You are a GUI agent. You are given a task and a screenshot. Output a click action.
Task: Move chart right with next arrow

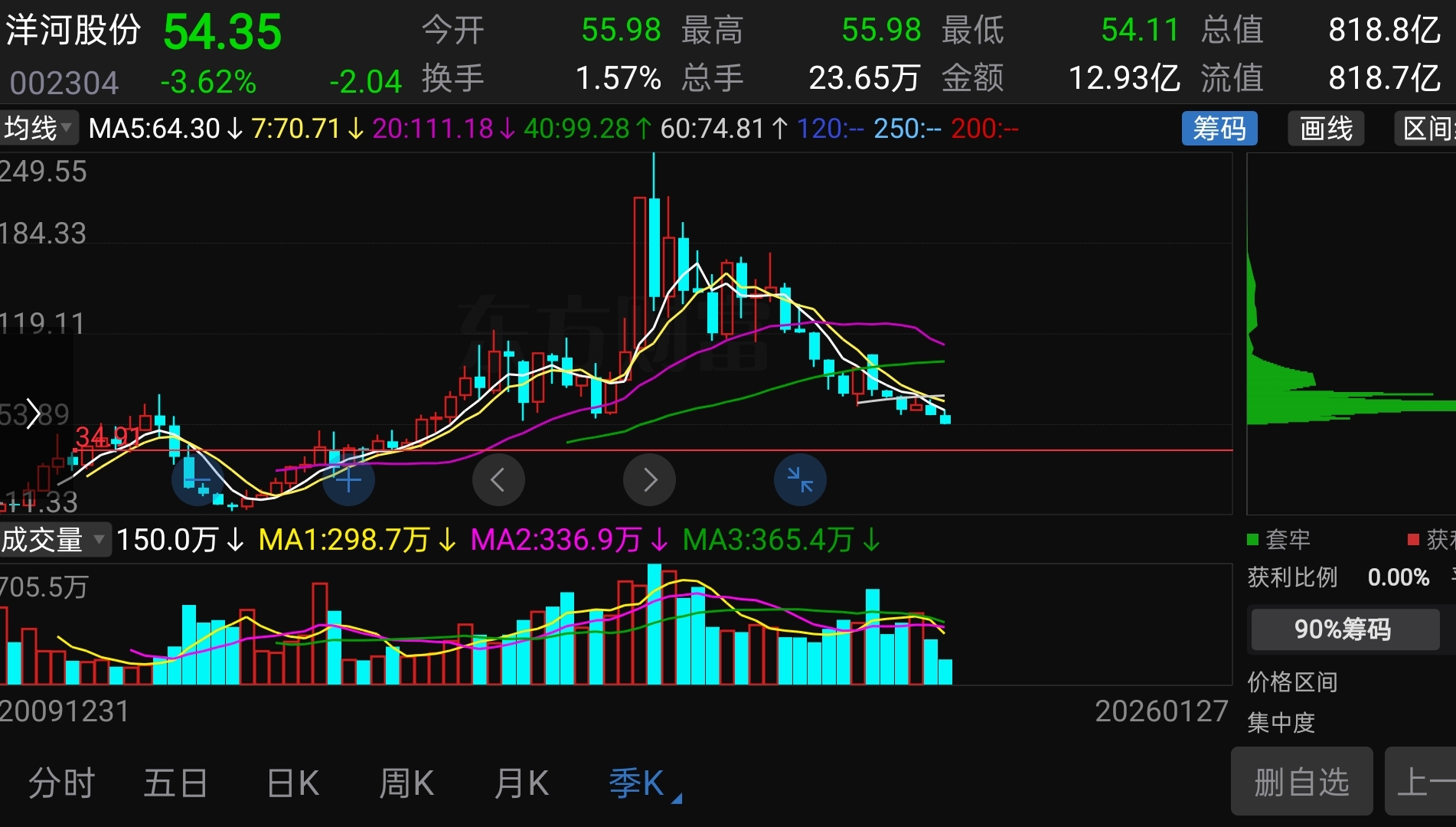(x=649, y=480)
